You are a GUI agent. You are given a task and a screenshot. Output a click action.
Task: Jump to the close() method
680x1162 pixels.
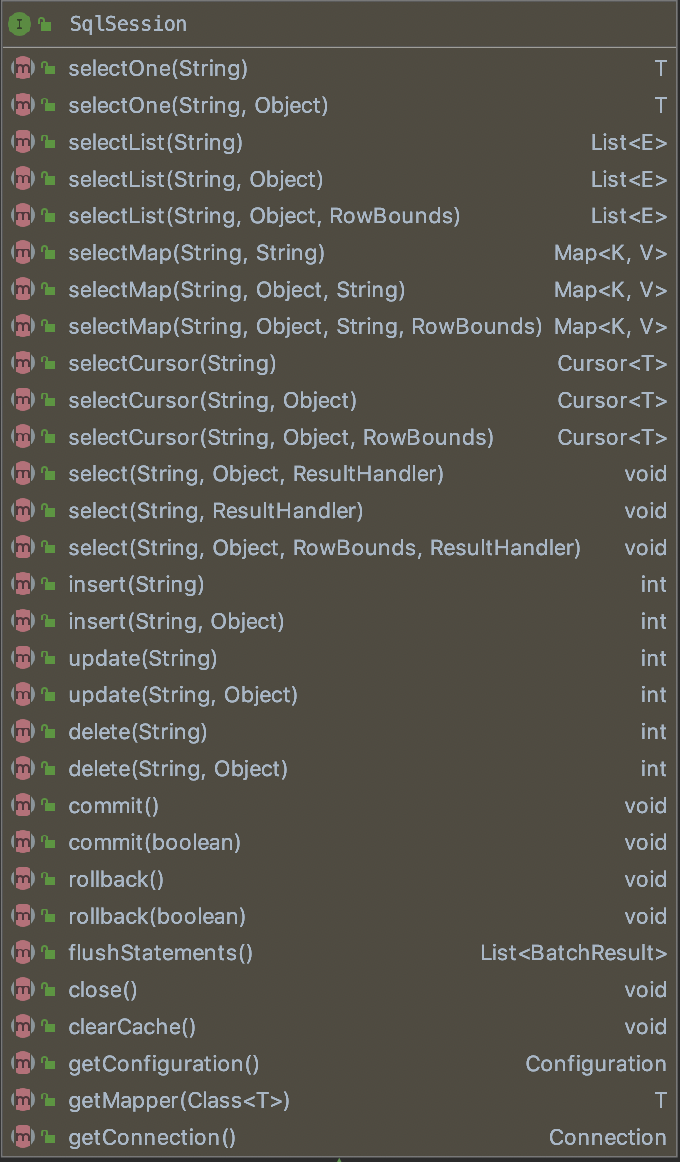[x=103, y=990]
